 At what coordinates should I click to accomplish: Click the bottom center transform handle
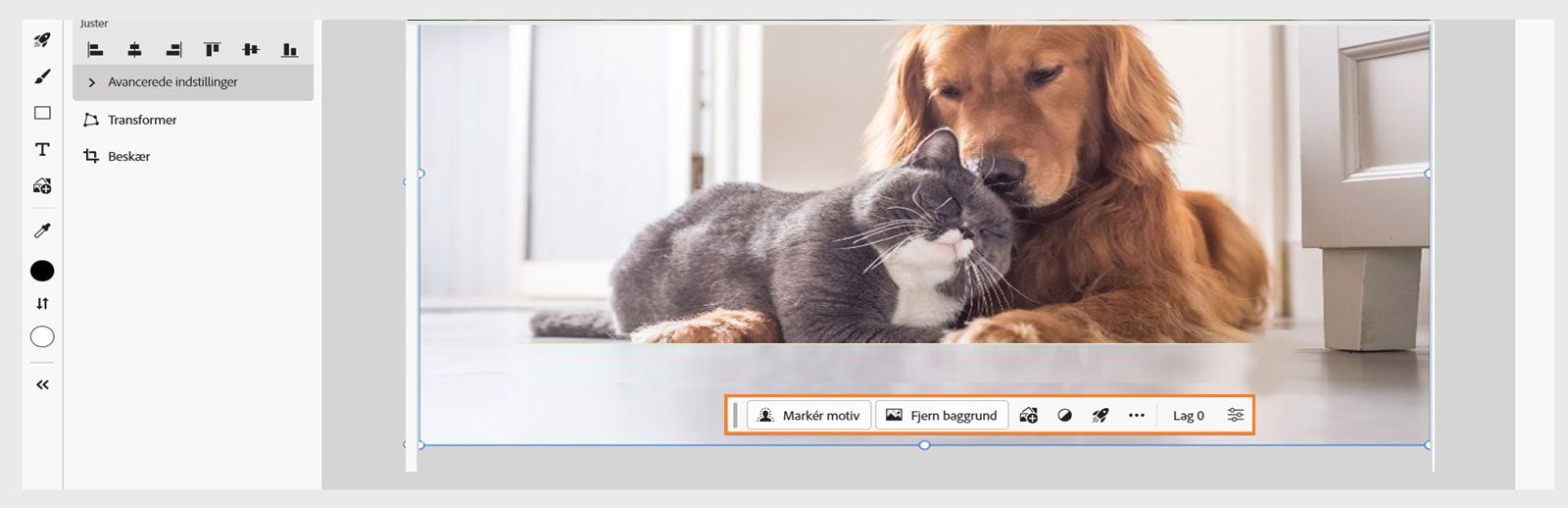924,445
